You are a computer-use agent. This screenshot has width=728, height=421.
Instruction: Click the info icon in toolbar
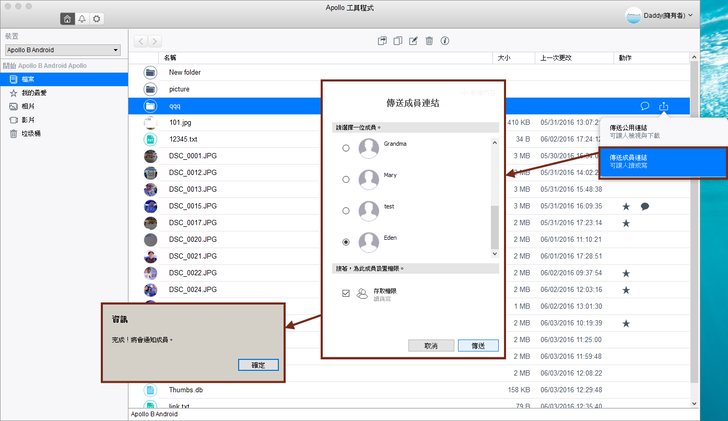445,41
